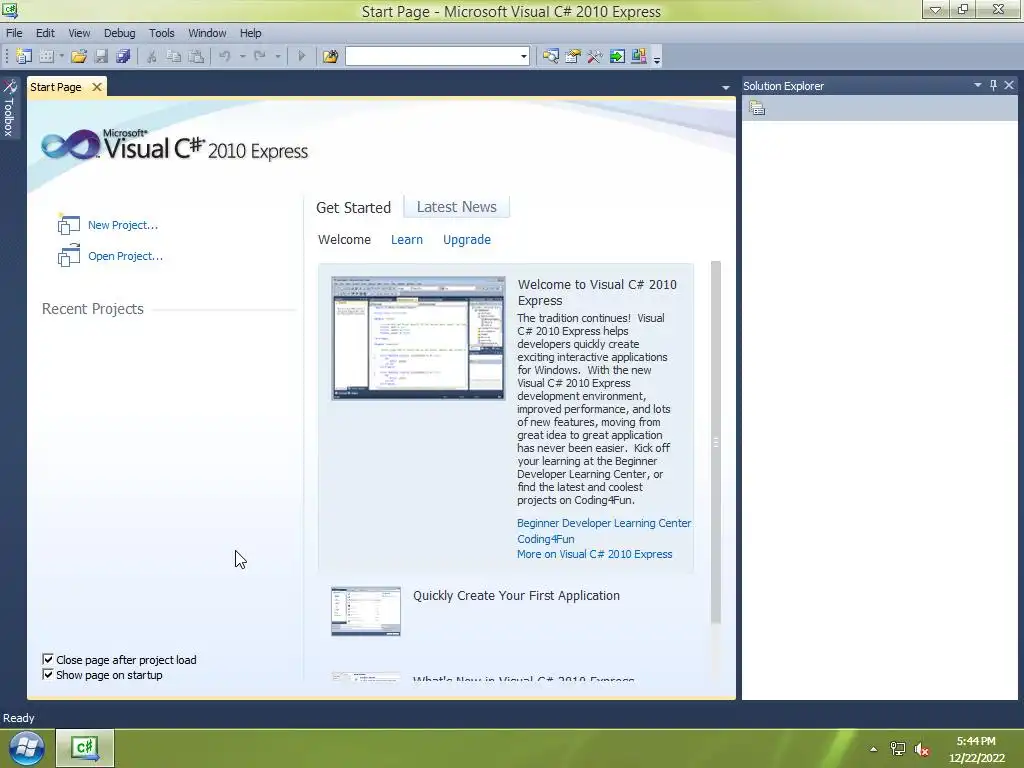Open the Solution Explorer toolbar icon

tap(551, 57)
